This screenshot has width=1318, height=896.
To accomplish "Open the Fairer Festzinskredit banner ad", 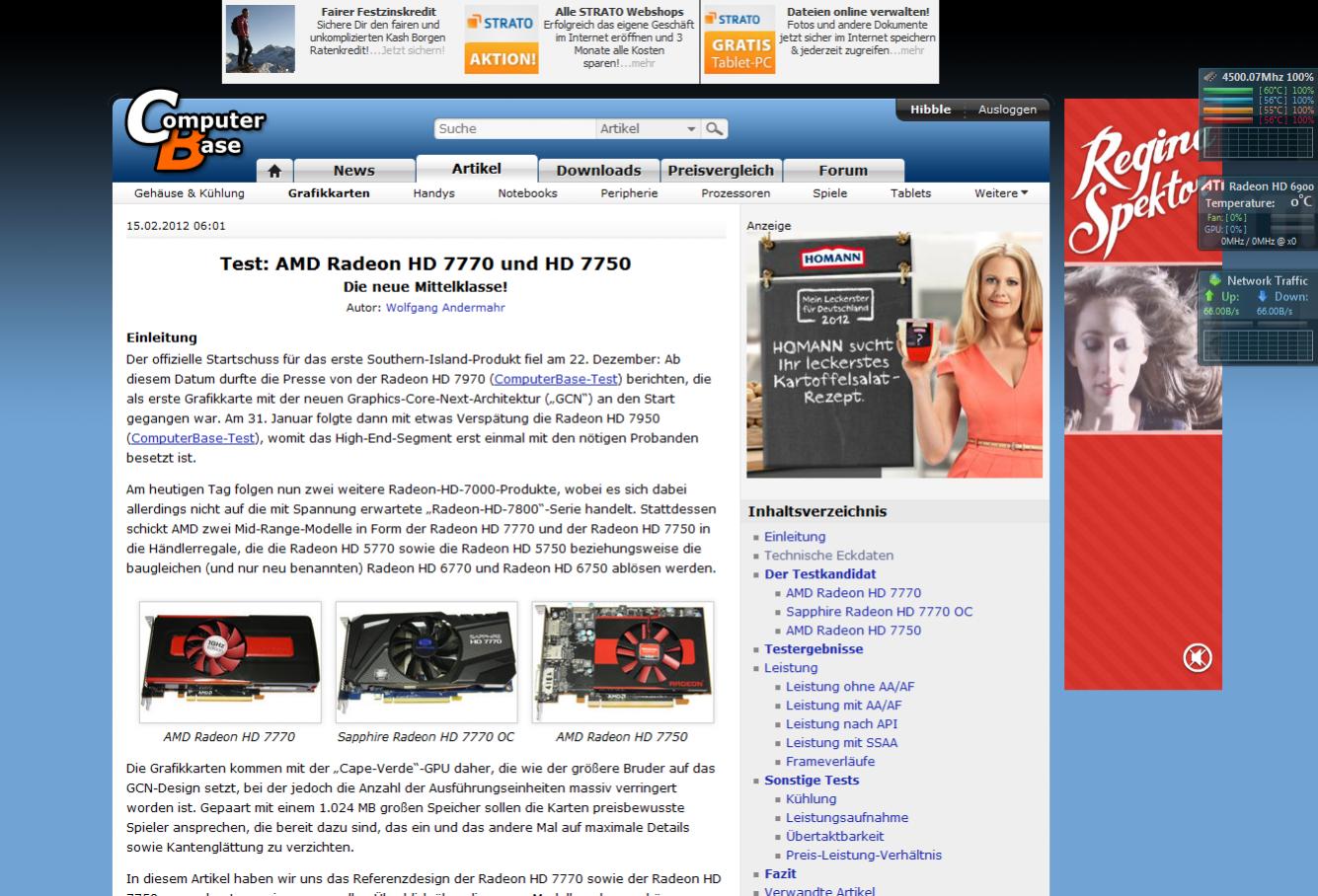I will 341,39.
